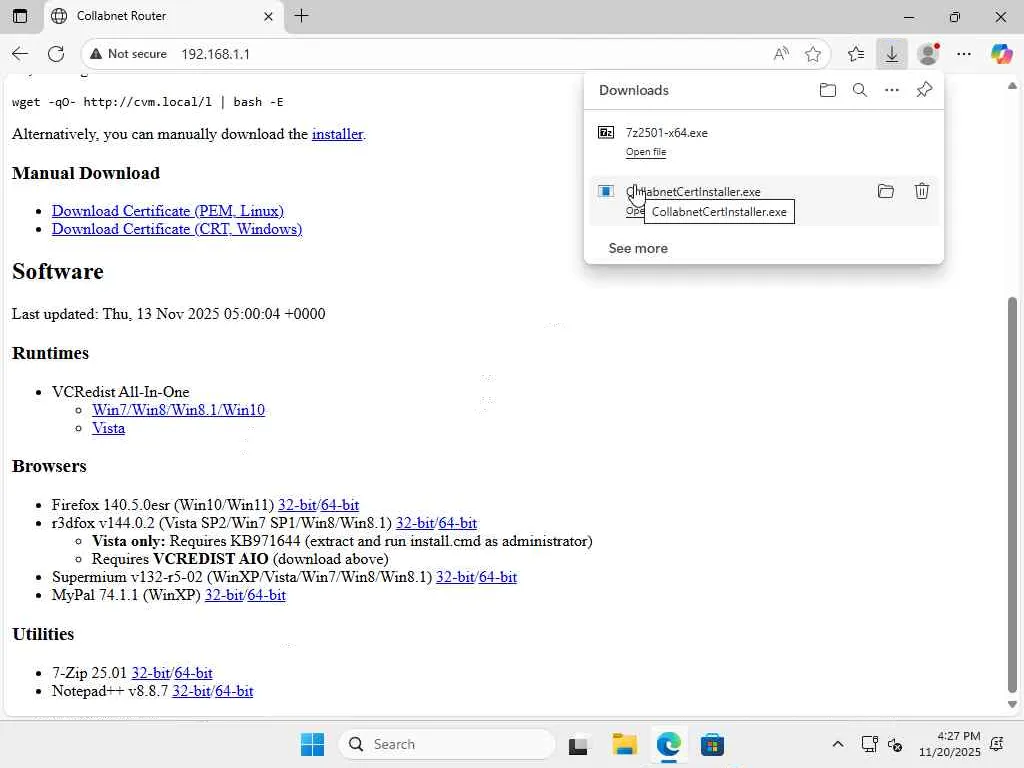Download r3dfox v144.0.2 32-bit
Screen dimensions: 1024x768
[x=415, y=523]
